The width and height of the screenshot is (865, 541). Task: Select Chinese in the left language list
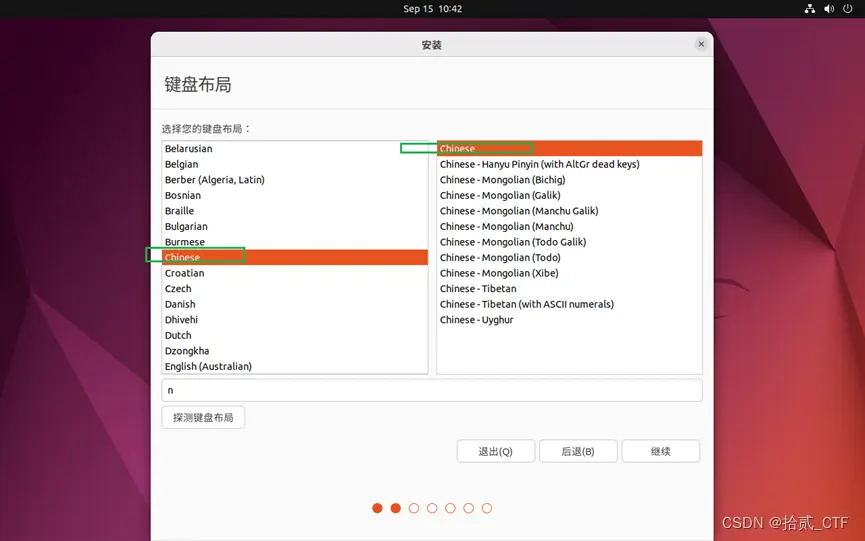pyautogui.click(x=295, y=257)
